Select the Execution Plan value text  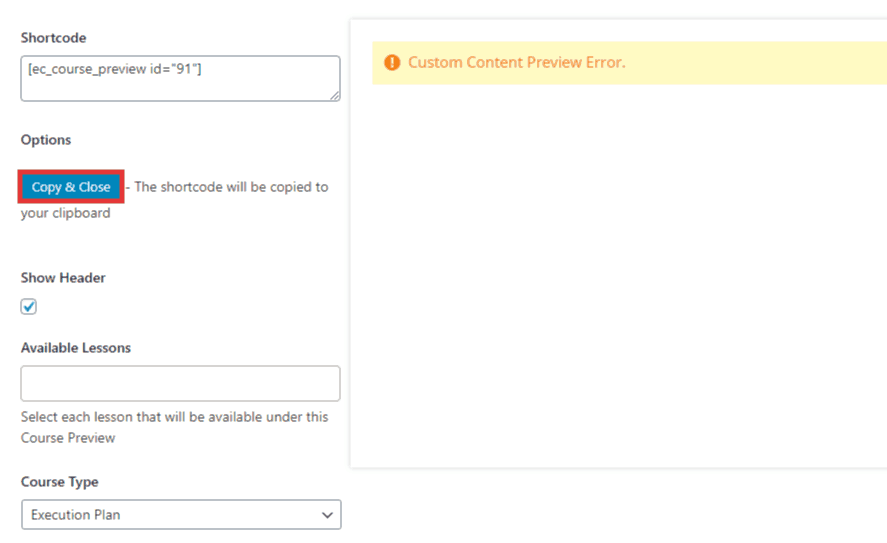coord(75,515)
